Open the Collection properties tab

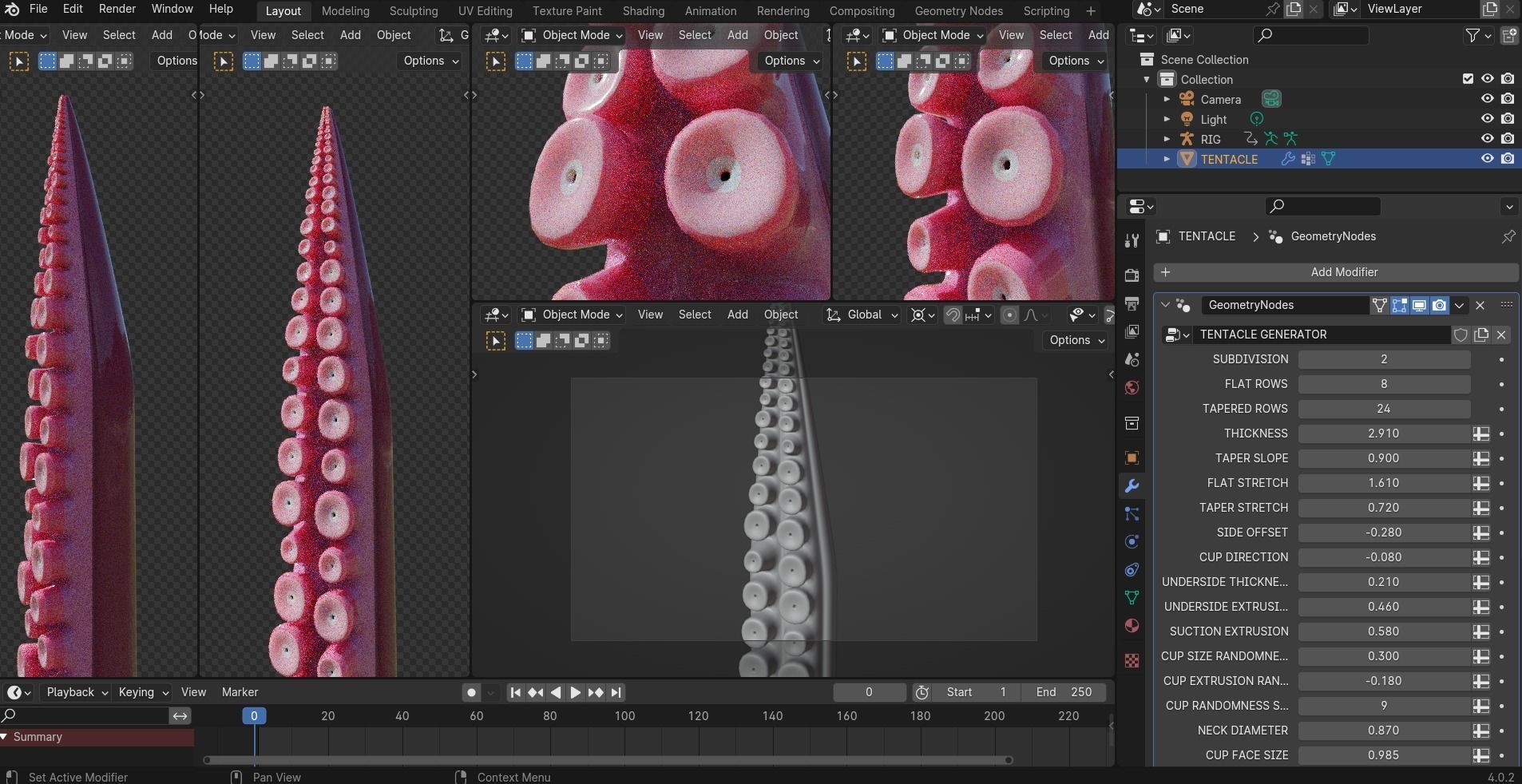pyautogui.click(x=1132, y=423)
